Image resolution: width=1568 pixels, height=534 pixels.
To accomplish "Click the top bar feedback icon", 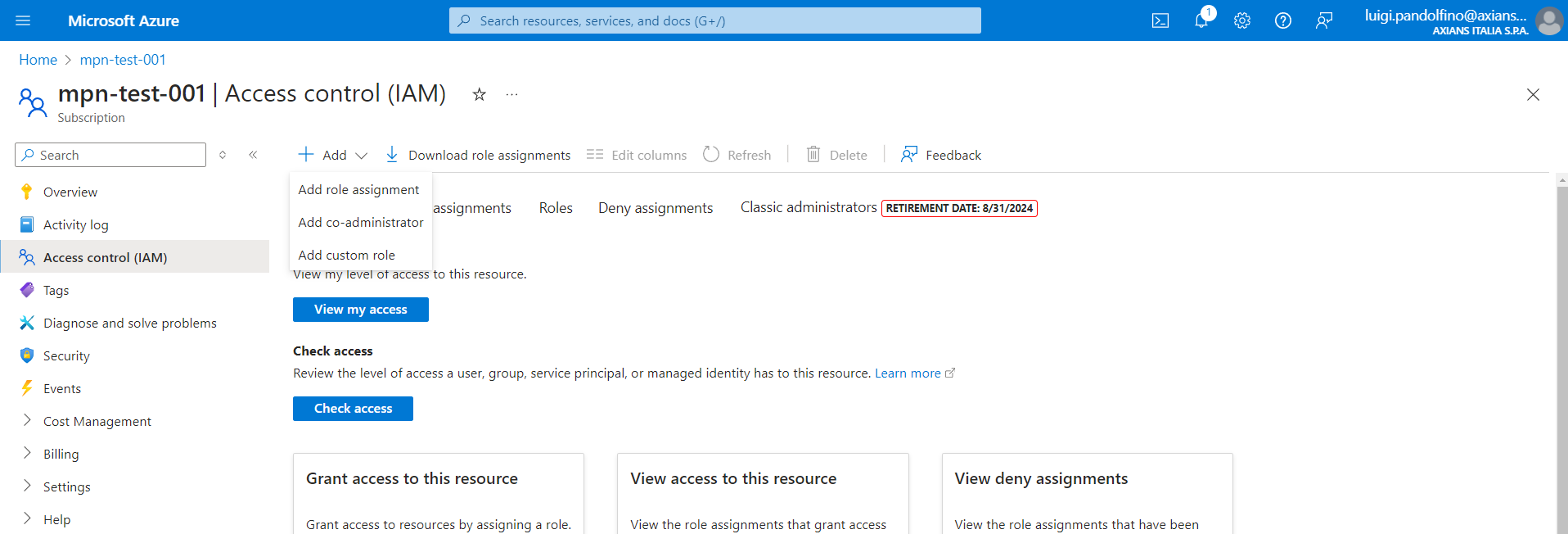I will (1323, 20).
